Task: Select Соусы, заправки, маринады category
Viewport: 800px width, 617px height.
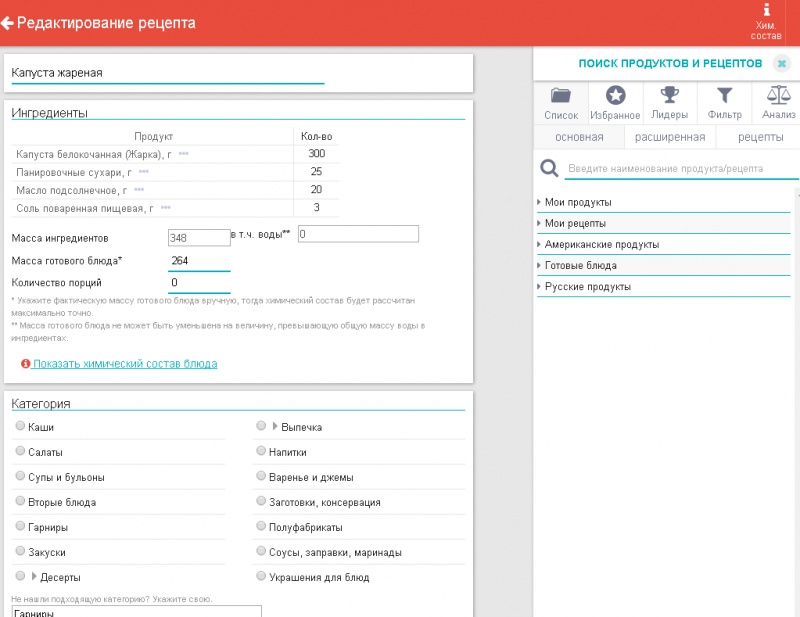Action: tap(261, 551)
